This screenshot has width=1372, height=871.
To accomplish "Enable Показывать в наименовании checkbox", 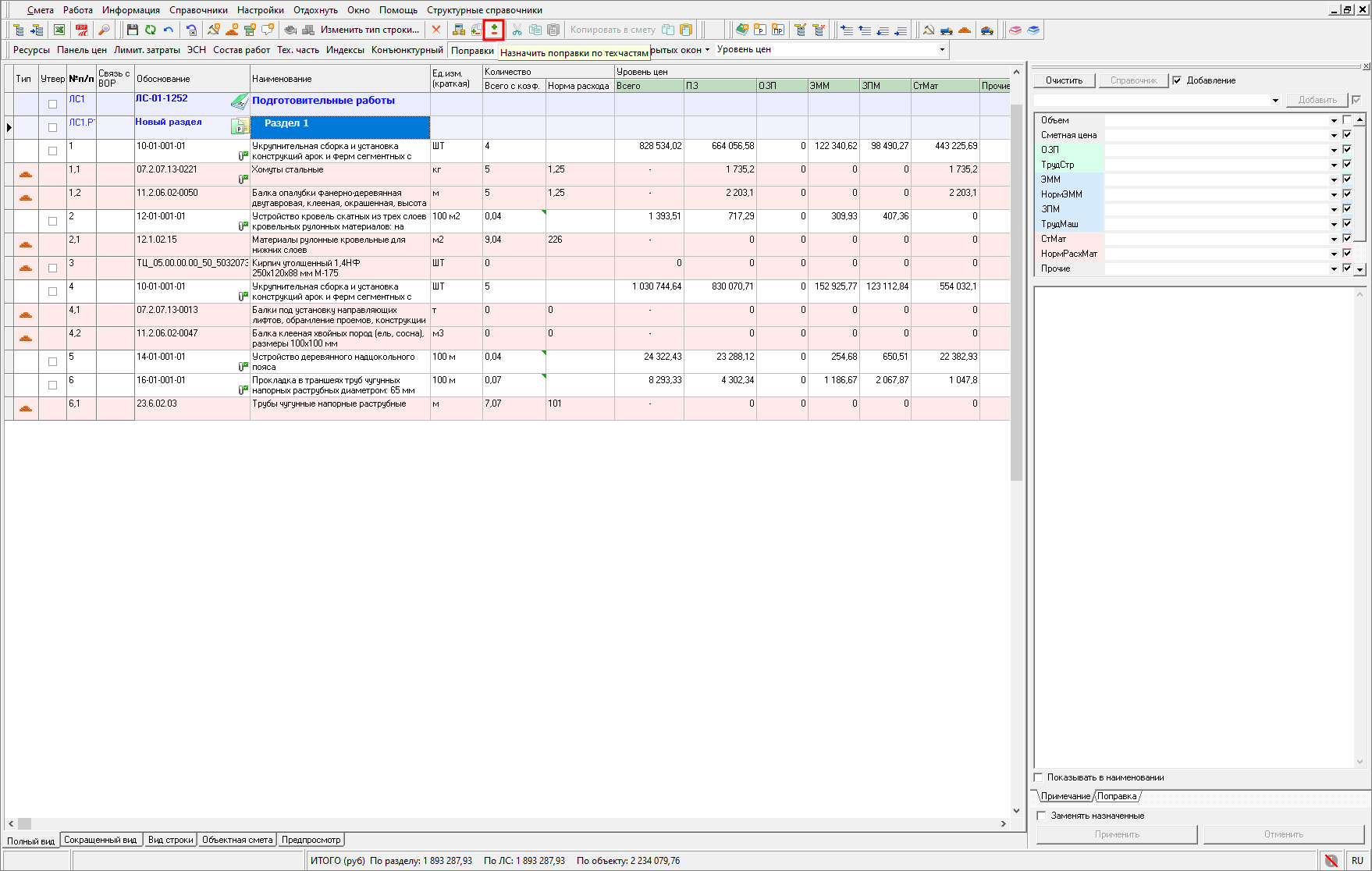I will 1039,777.
